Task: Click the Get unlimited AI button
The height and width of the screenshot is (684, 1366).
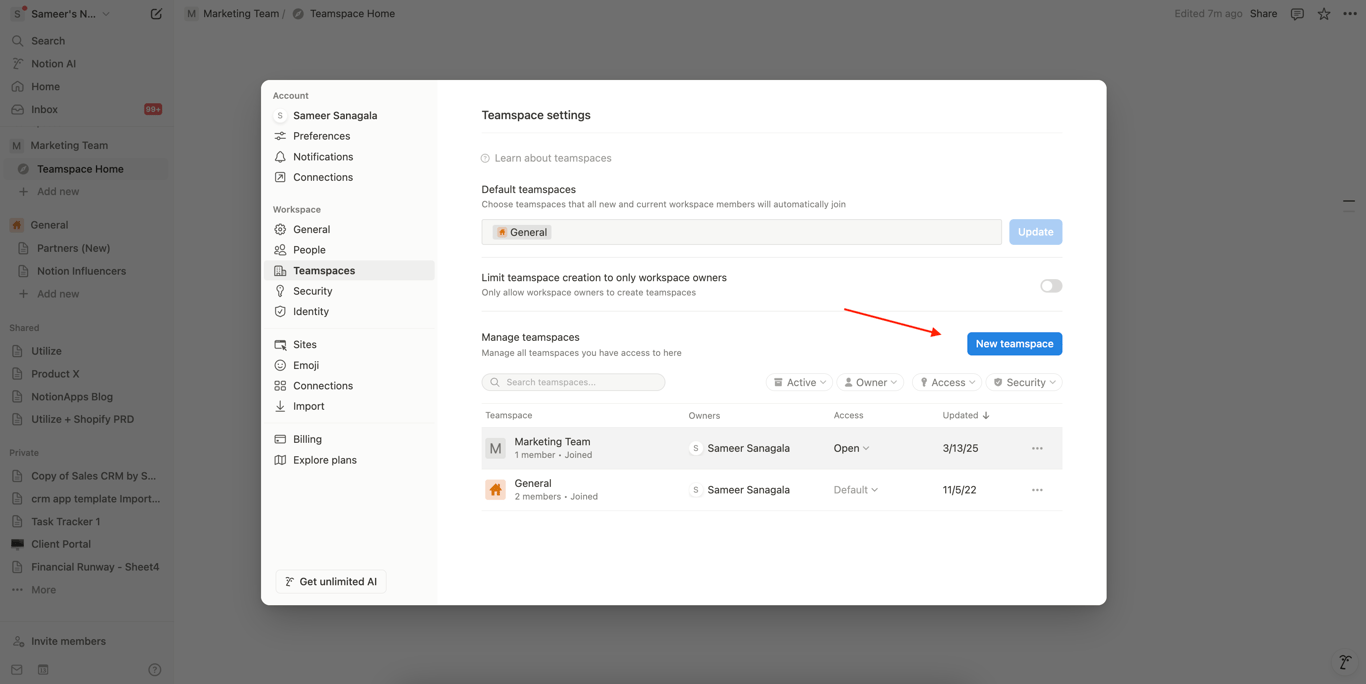Action: 331,582
